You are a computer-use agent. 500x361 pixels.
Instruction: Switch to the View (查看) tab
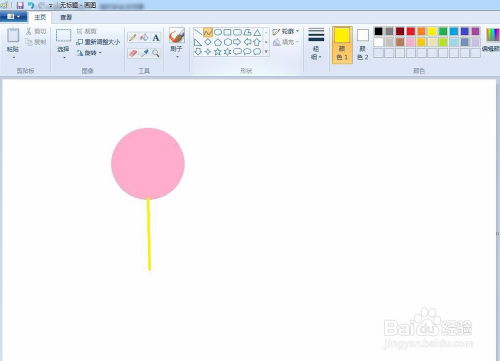[66, 17]
